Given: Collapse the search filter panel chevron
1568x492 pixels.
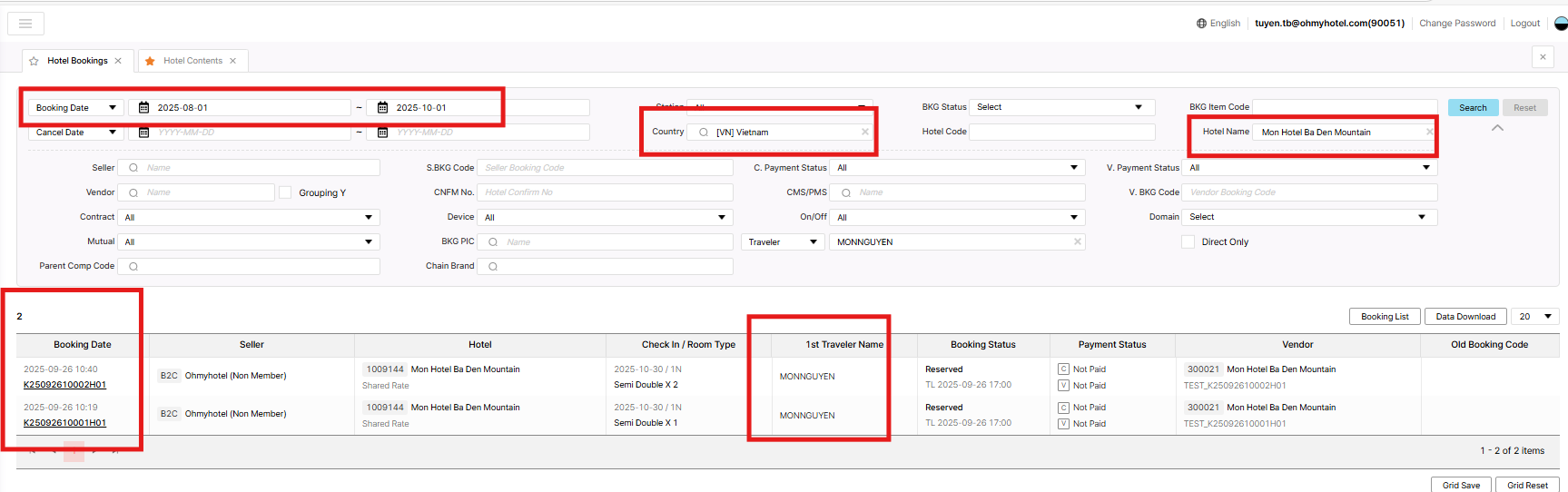Looking at the screenshot, I should tap(1497, 128).
